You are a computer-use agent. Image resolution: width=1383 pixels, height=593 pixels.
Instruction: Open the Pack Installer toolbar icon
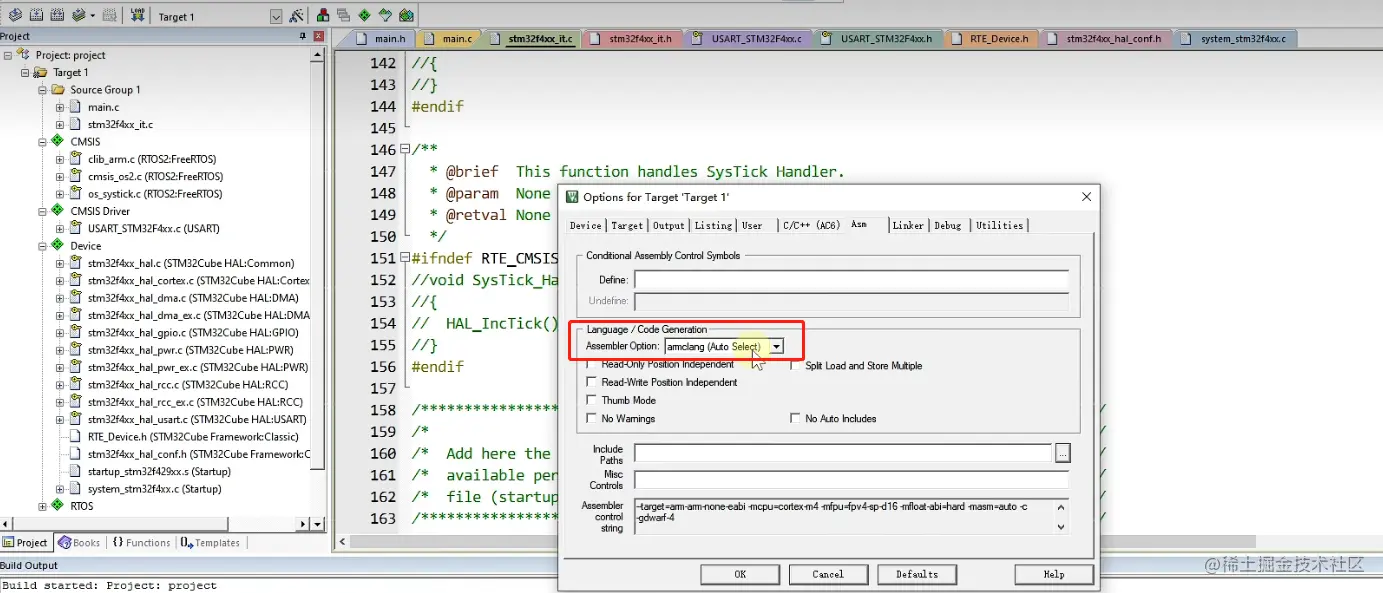(x=406, y=16)
